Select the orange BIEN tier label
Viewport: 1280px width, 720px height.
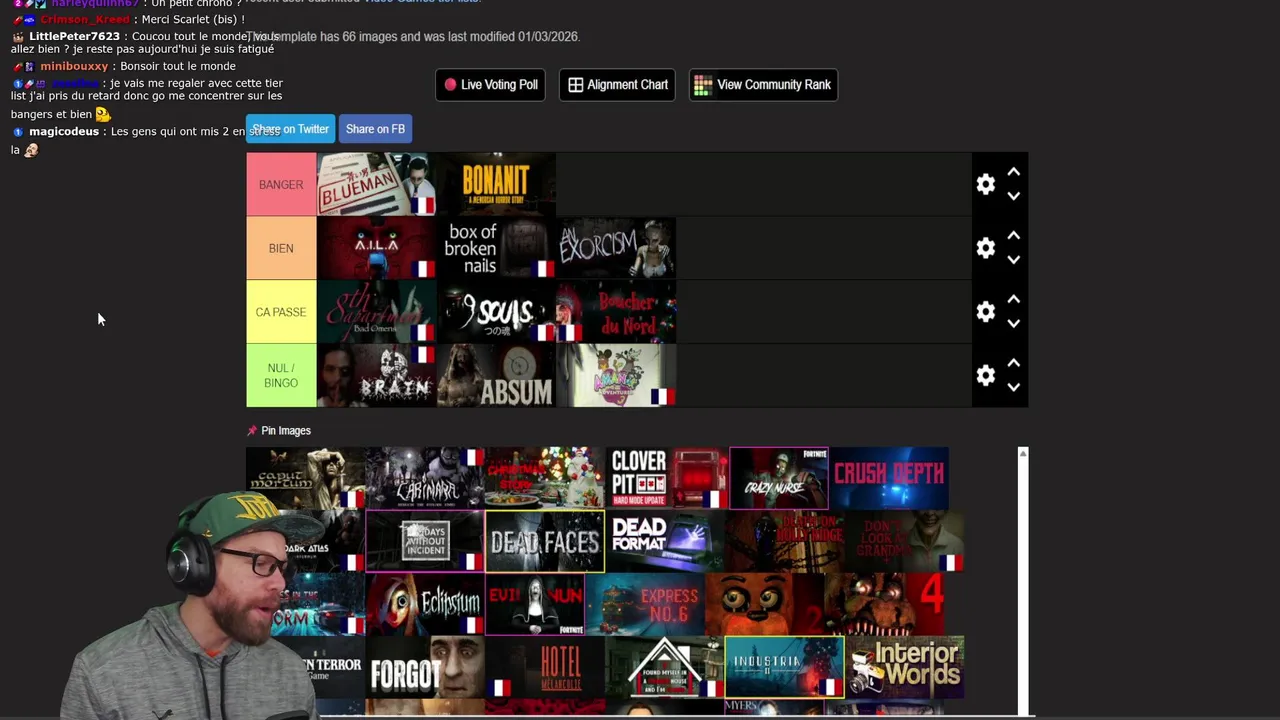point(281,248)
